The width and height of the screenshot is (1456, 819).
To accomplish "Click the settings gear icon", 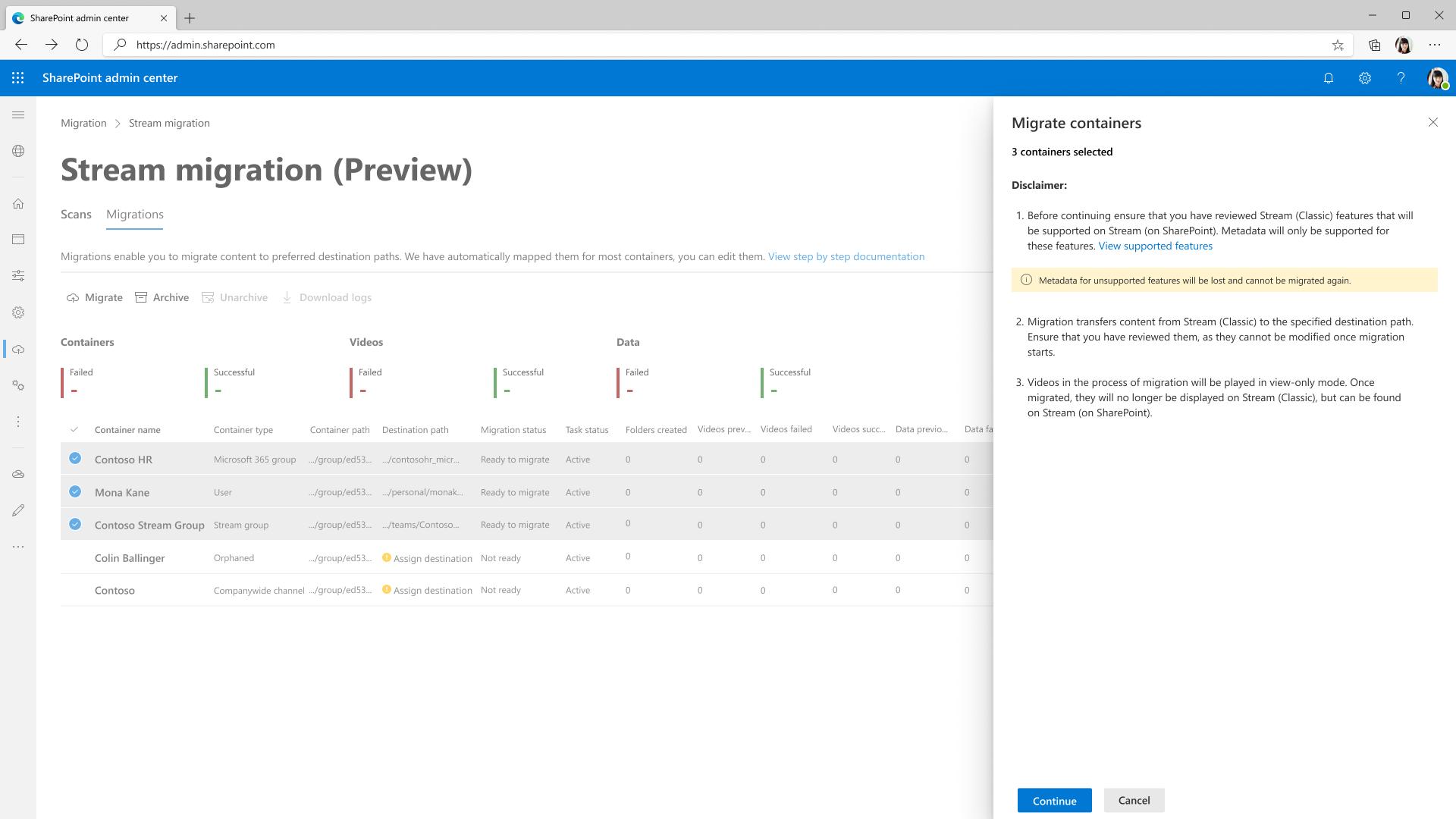I will coord(1364,78).
